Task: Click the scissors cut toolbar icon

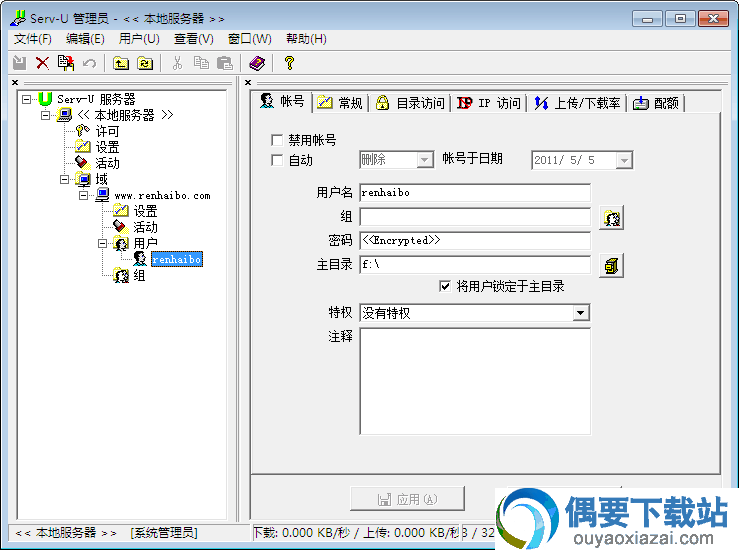Action: [177, 63]
